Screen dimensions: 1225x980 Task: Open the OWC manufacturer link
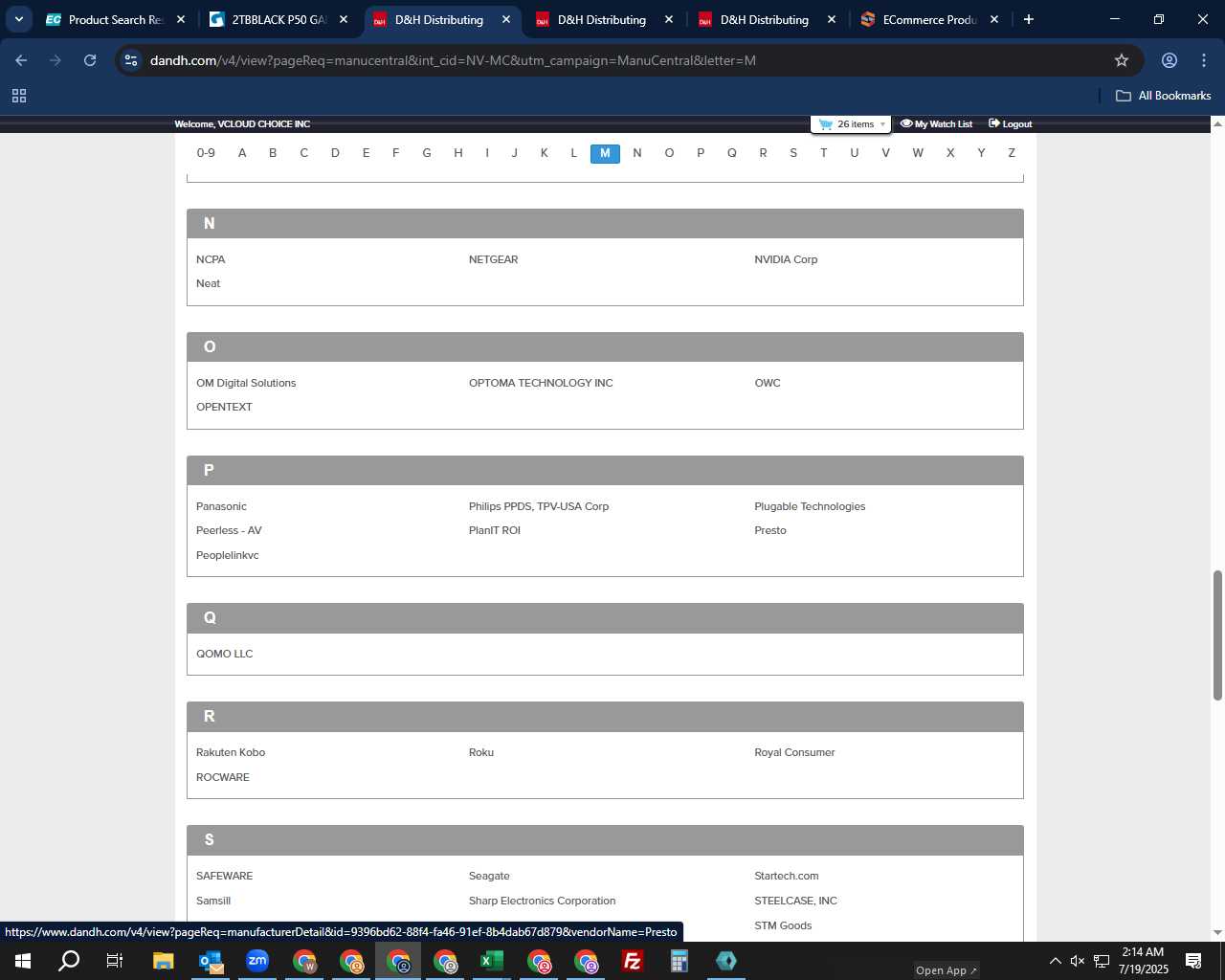[768, 383]
